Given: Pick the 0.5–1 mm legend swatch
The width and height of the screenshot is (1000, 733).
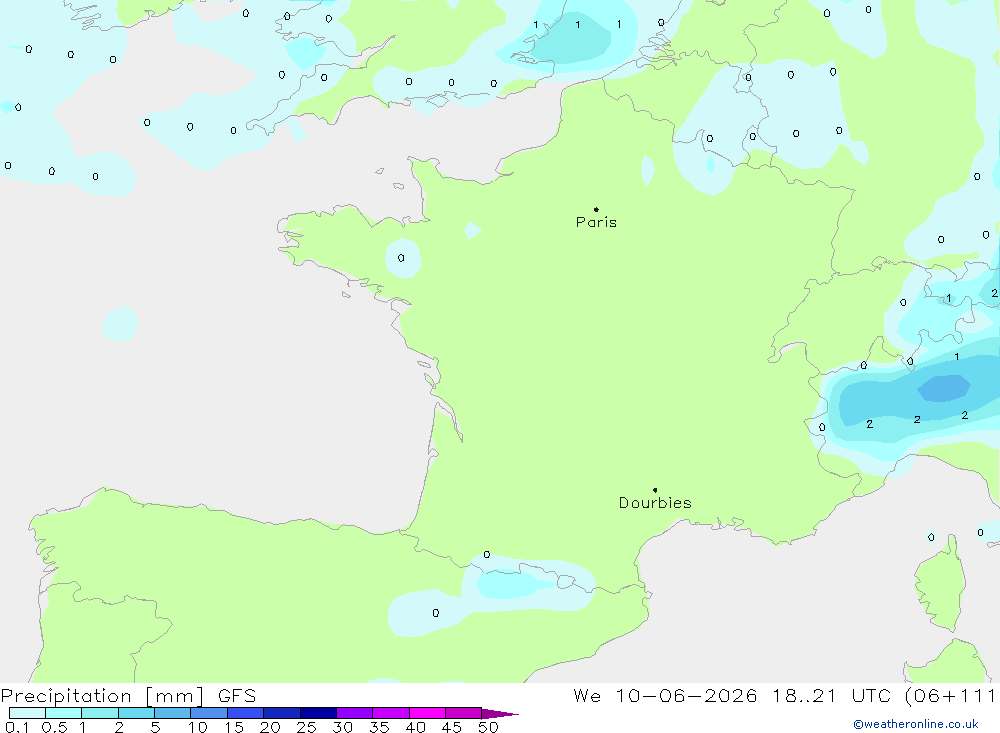Looking at the screenshot, I should pos(64,713).
